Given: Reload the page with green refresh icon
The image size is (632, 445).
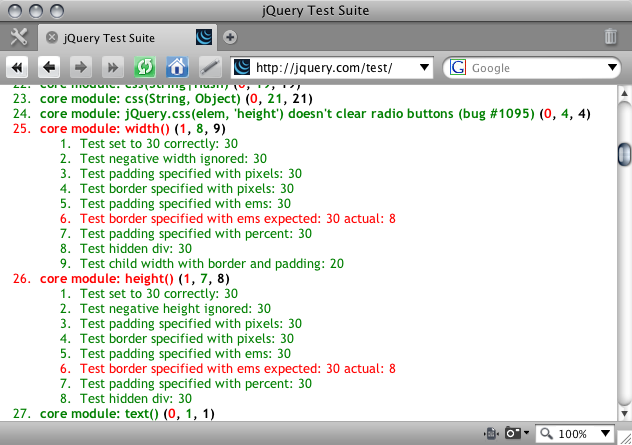Looking at the screenshot, I should click(146, 68).
